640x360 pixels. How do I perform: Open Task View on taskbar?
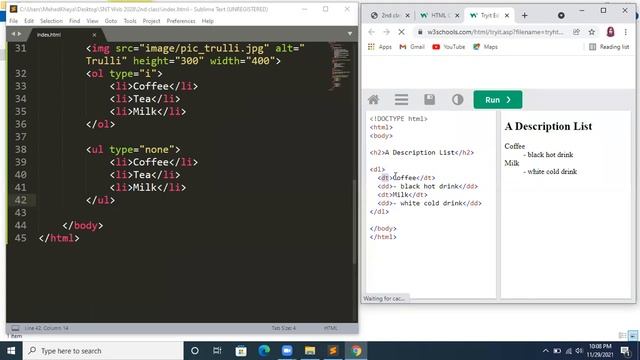pos(217,351)
